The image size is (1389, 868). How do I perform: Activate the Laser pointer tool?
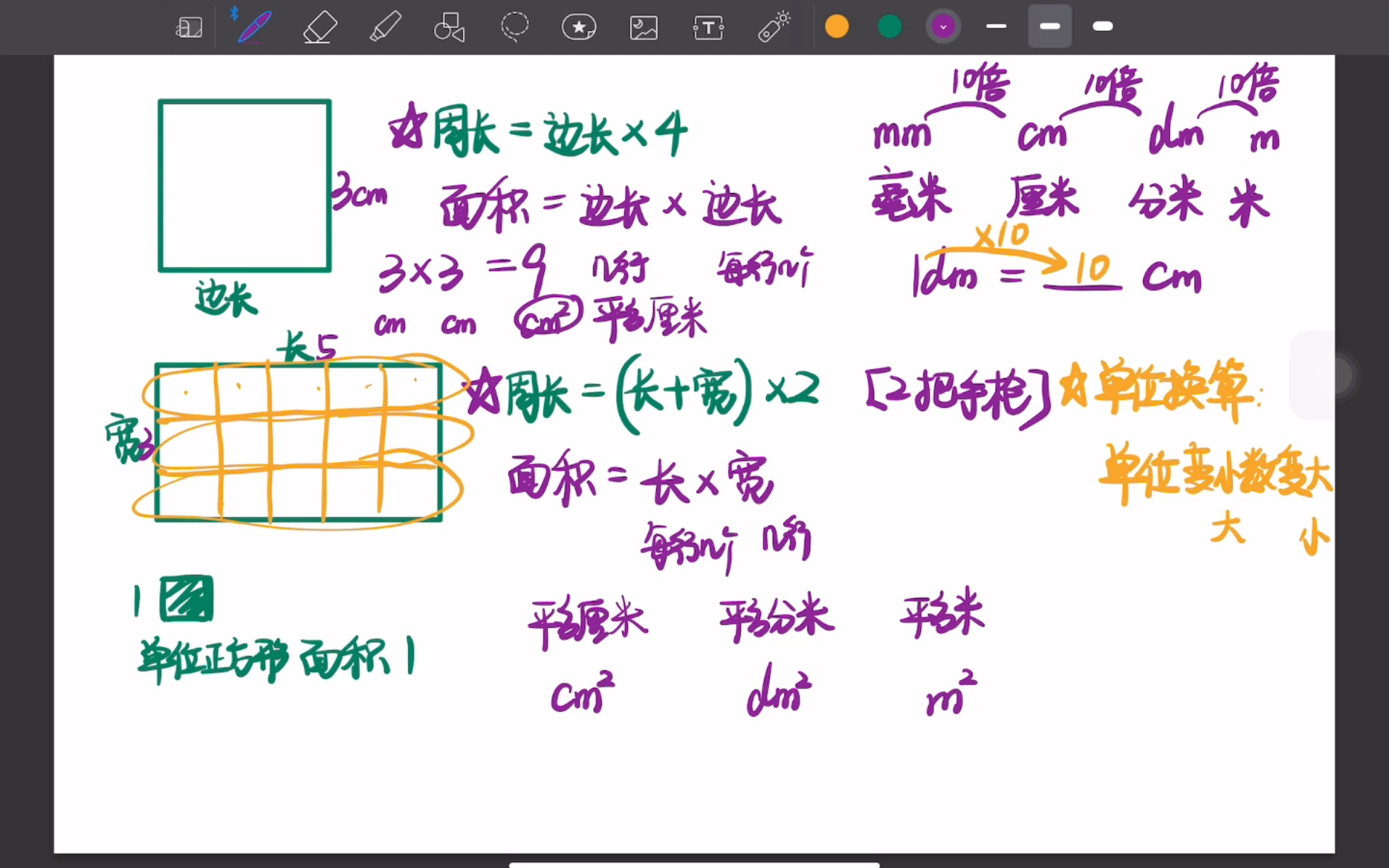(x=774, y=27)
